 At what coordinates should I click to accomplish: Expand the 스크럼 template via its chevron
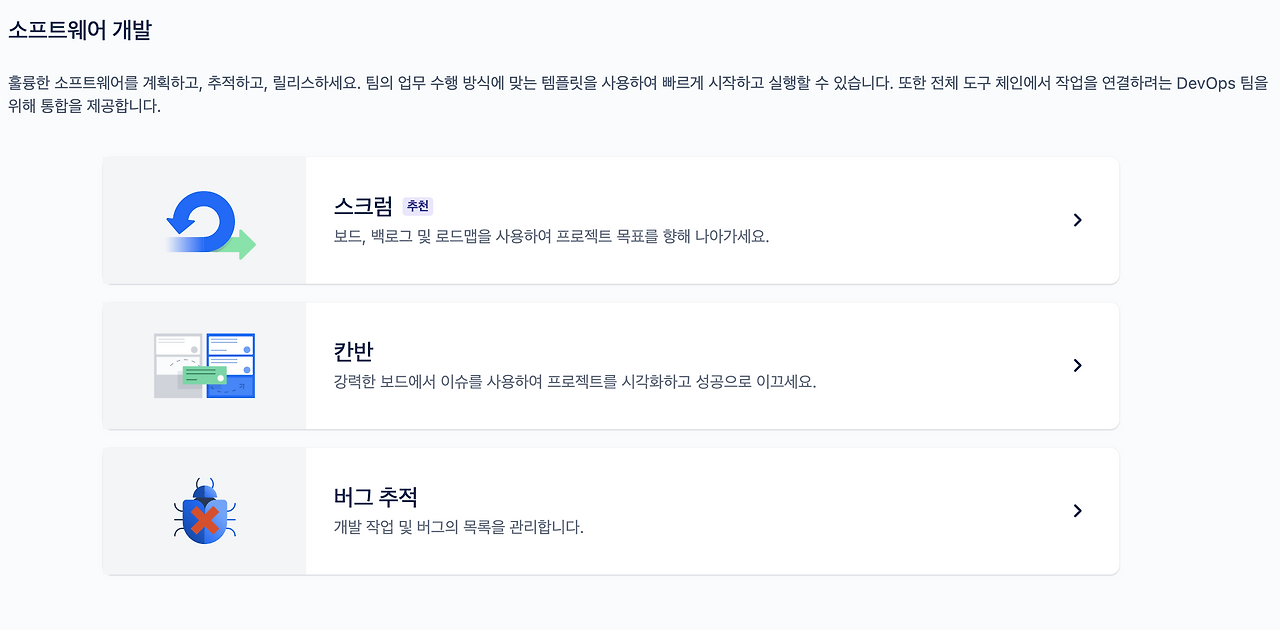pos(1077,220)
